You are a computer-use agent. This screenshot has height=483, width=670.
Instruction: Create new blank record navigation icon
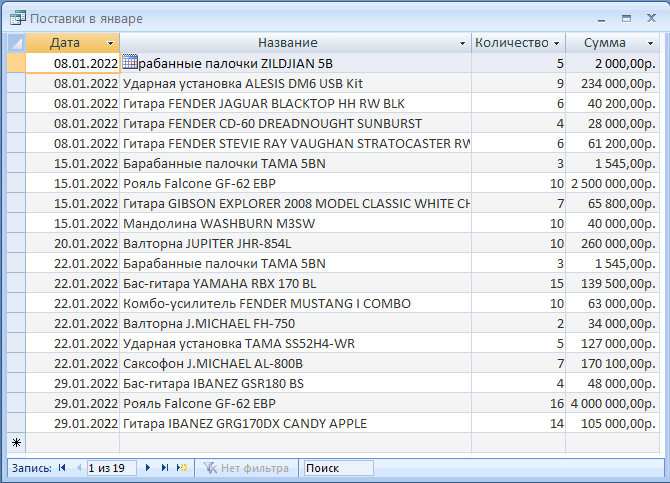tap(182, 468)
